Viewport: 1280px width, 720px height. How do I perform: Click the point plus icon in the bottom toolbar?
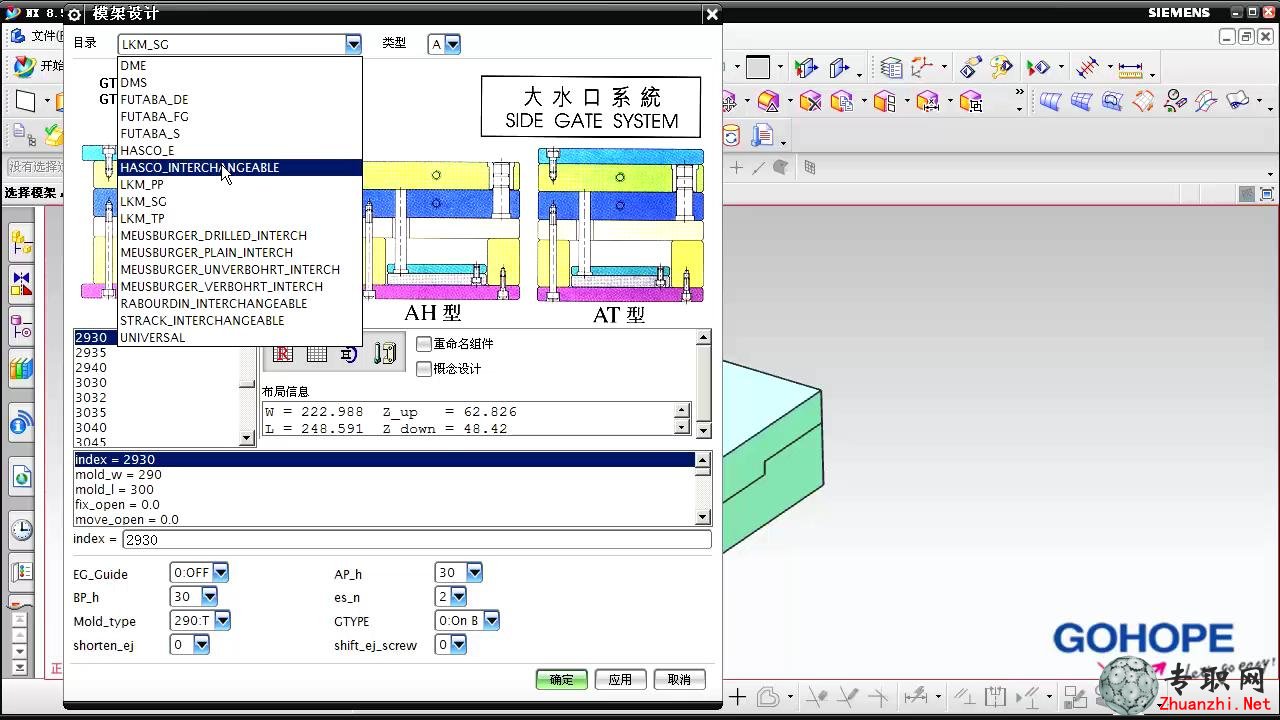point(737,697)
